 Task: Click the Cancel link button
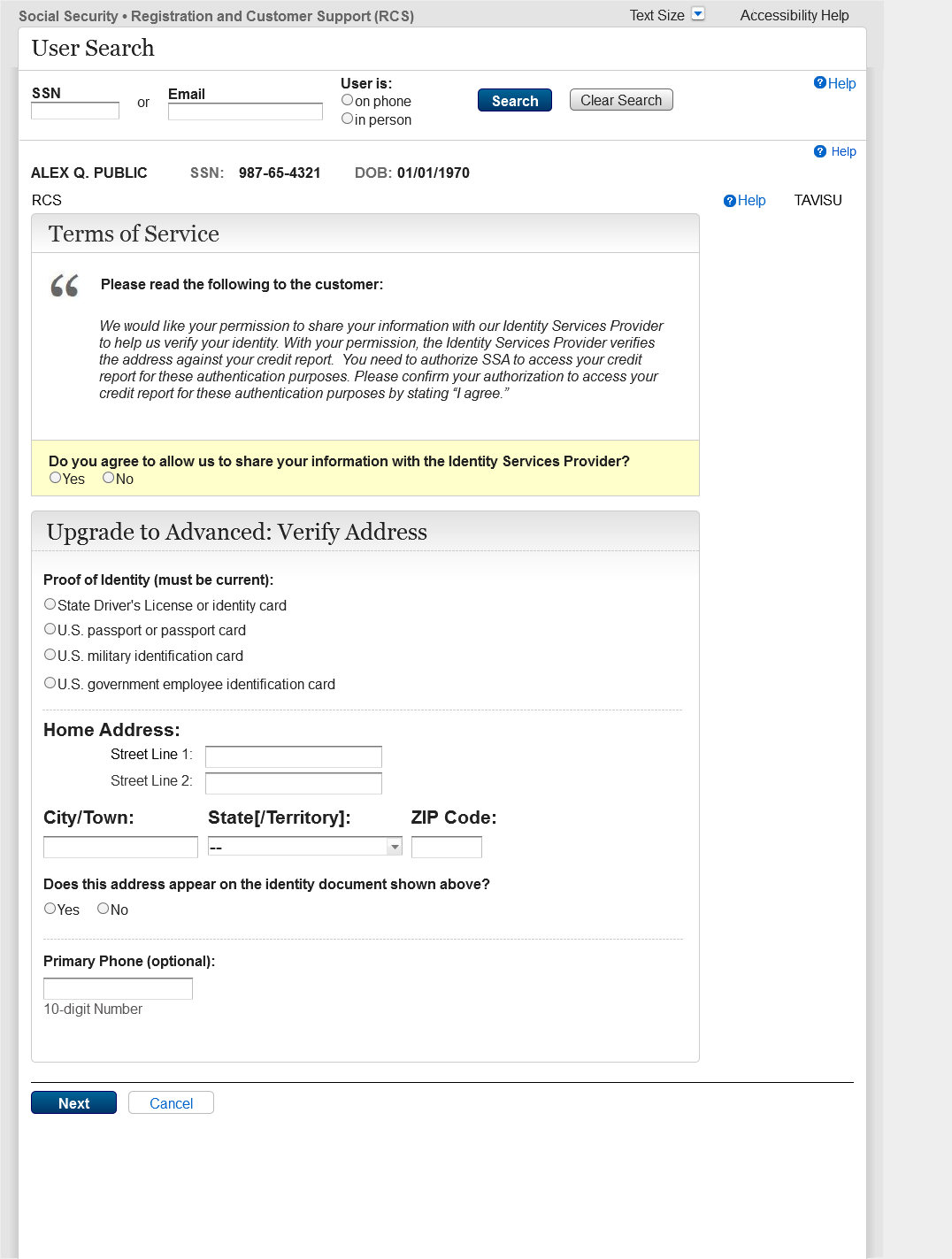171,1103
